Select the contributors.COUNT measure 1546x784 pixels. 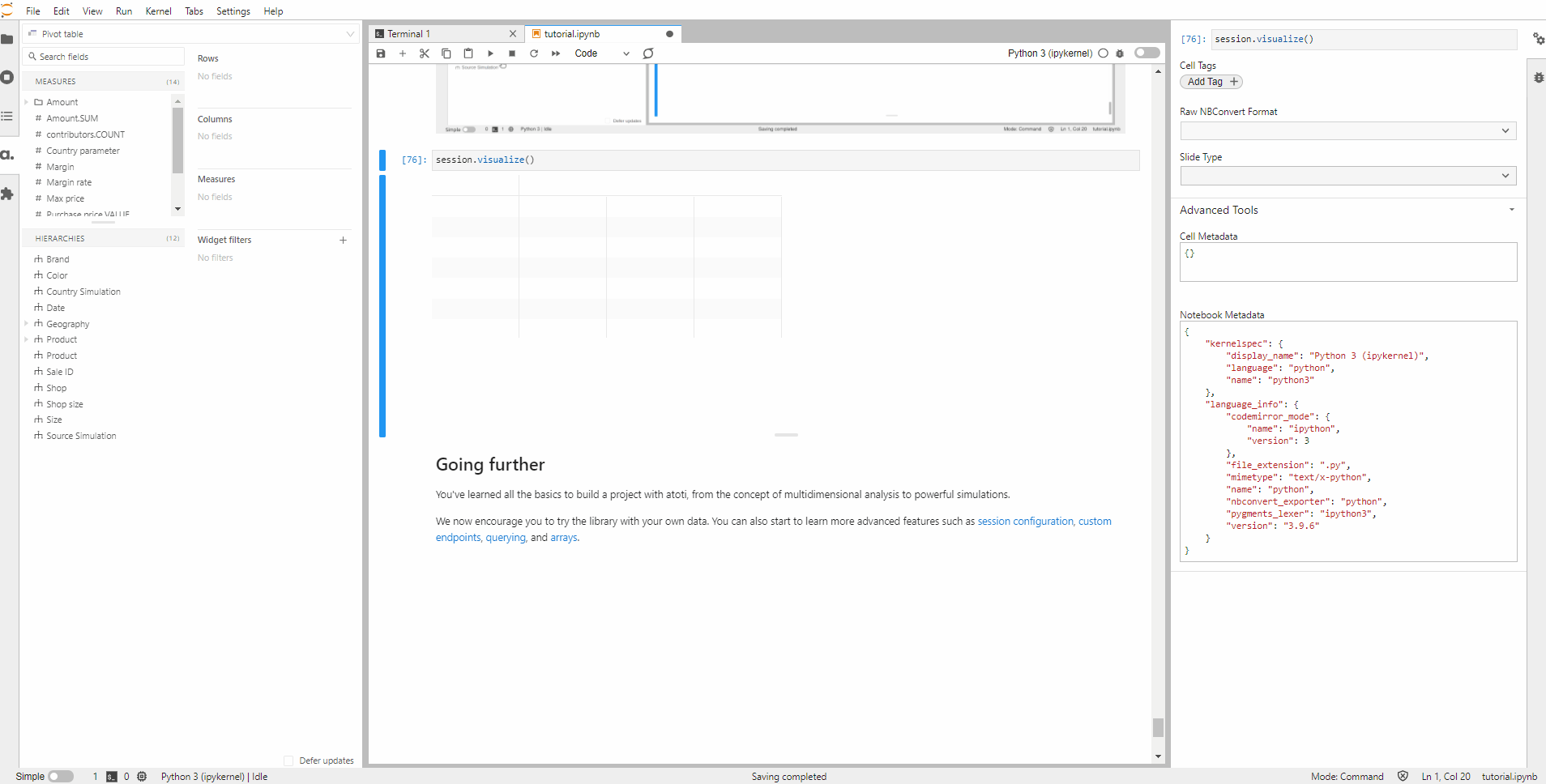click(85, 134)
